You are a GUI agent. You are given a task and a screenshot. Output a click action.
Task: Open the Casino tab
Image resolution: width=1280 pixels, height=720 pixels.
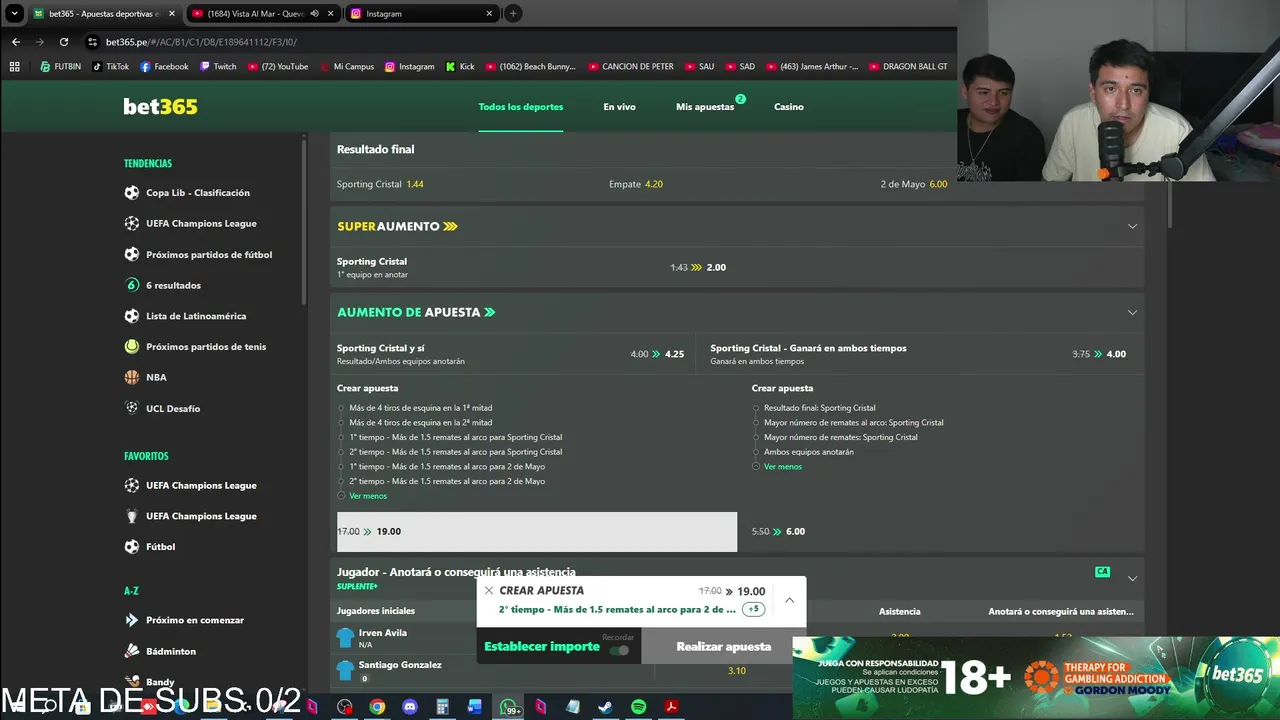pyautogui.click(x=788, y=107)
